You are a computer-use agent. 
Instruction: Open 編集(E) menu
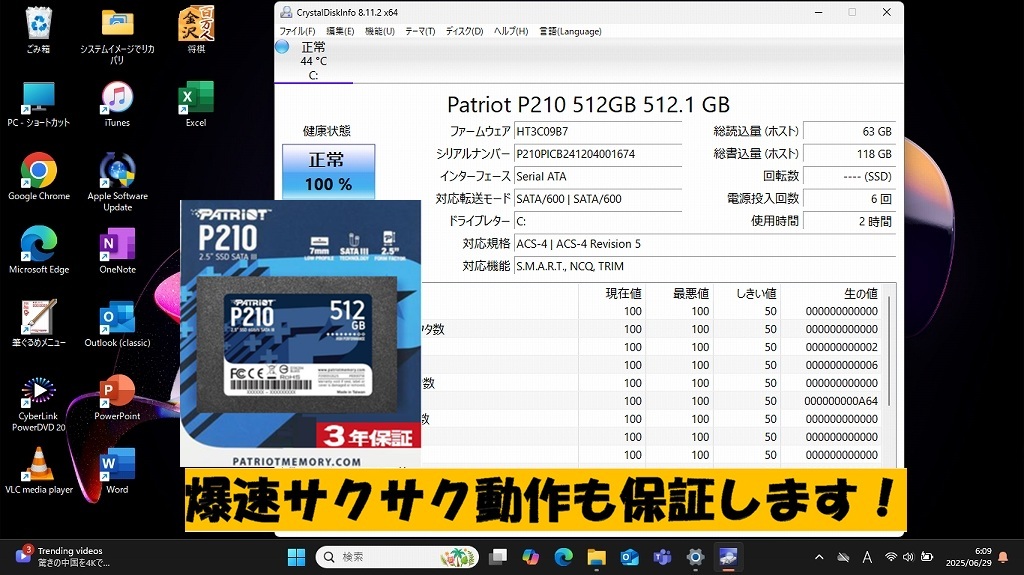pyautogui.click(x=340, y=31)
